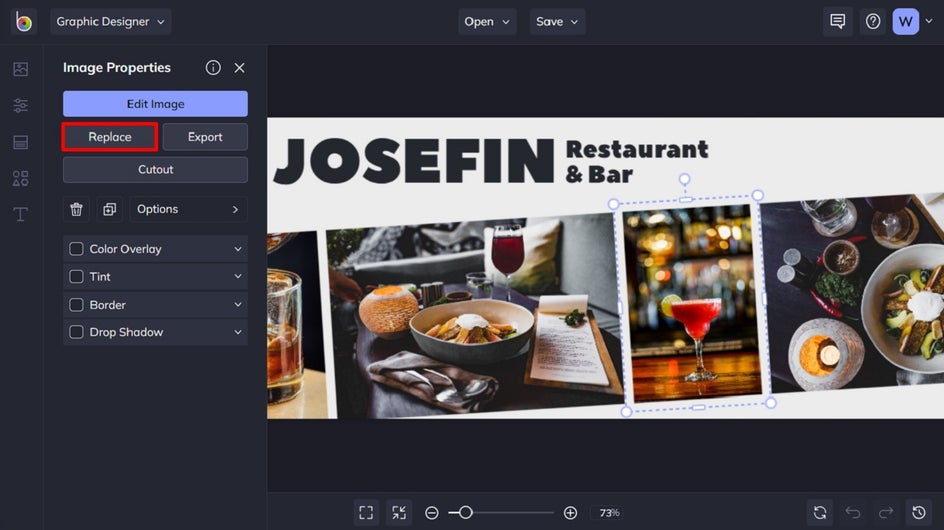The width and height of the screenshot is (944, 530).
Task: Expand the Border settings chevron
Action: 238,305
